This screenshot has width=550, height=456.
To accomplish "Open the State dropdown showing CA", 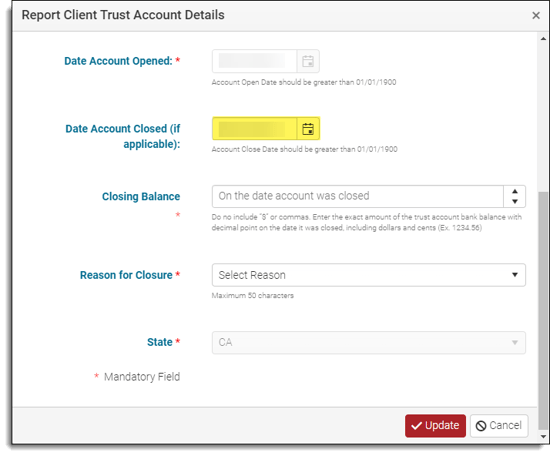I will [369, 342].
